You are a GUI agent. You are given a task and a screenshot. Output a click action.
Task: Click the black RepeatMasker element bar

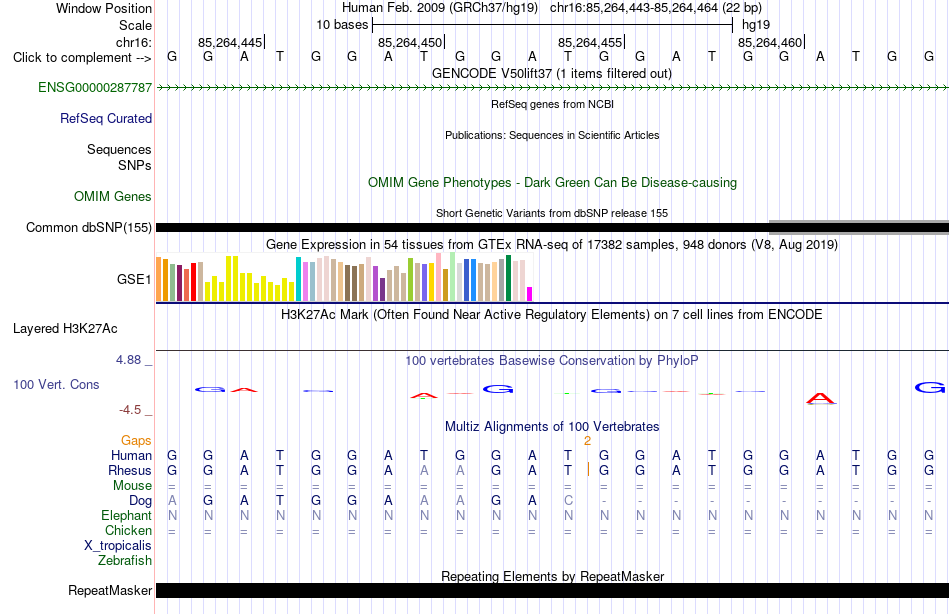pyautogui.click(x=552, y=590)
